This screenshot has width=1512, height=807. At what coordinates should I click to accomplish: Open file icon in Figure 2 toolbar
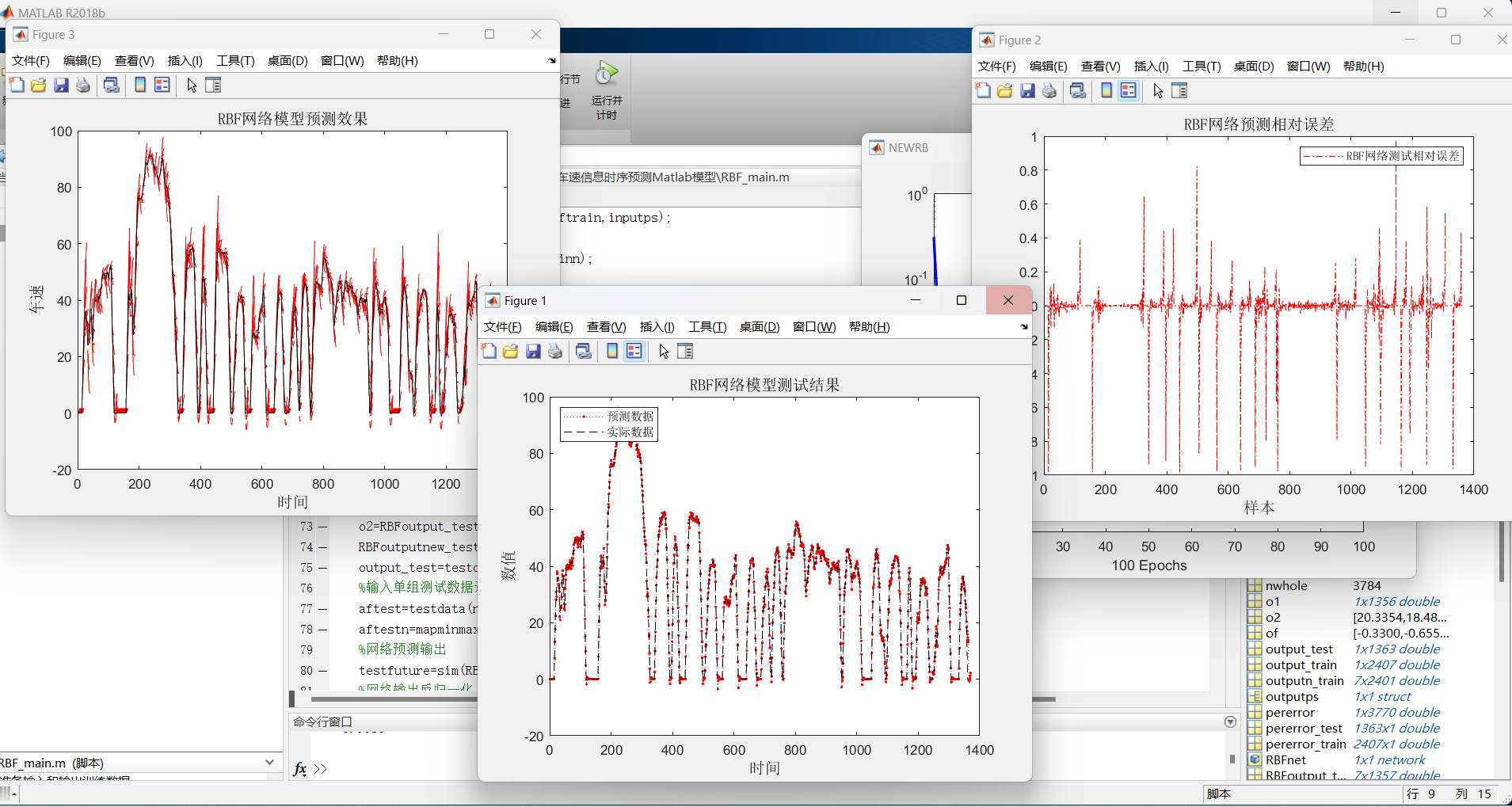1005,91
